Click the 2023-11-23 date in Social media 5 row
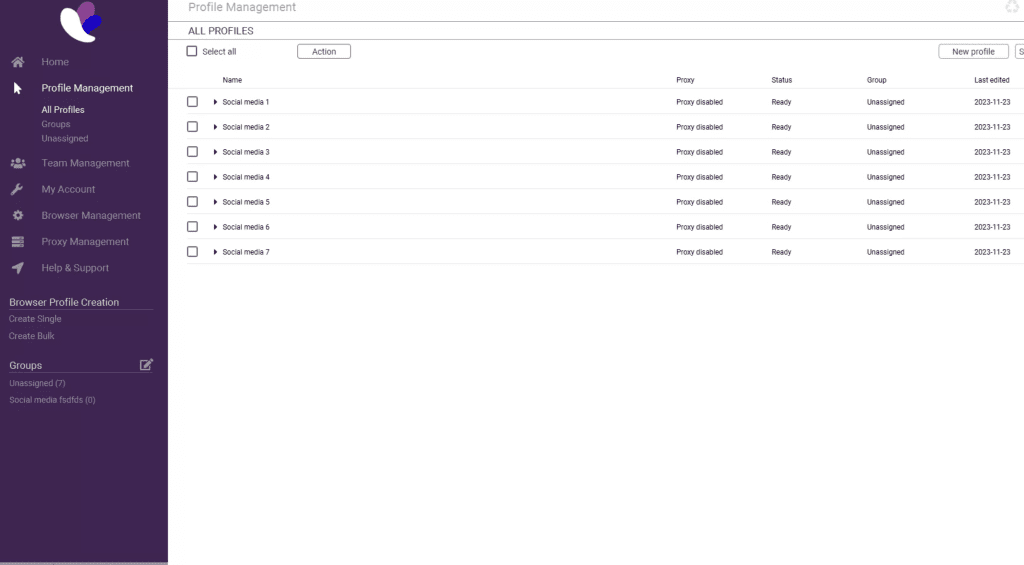This screenshot has height=565, width=1024. click(x=992, y=202)
